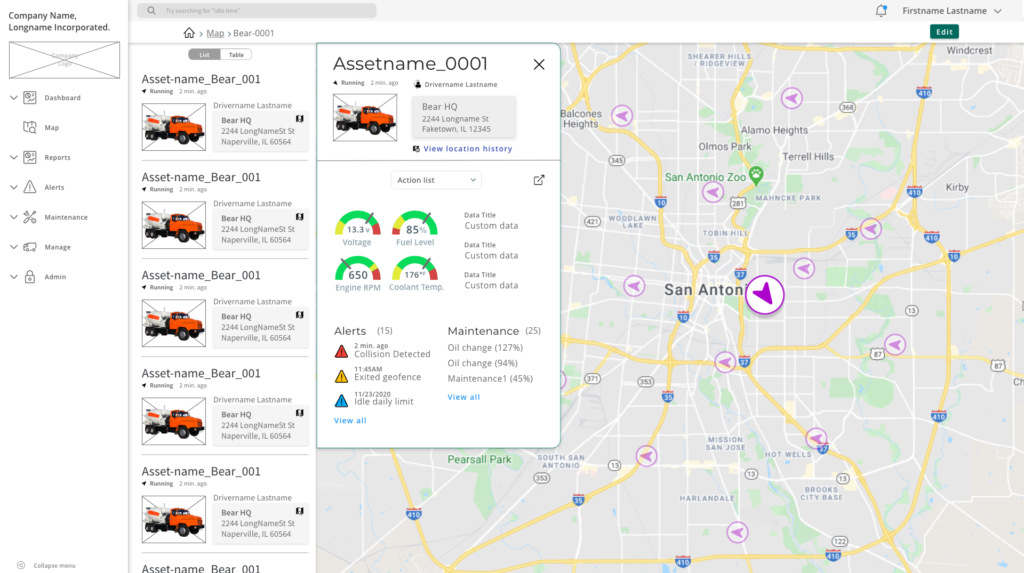Click the large selected vehicle map marker
This screenshot has width=1024, height=573.
(x=765, y=295)
